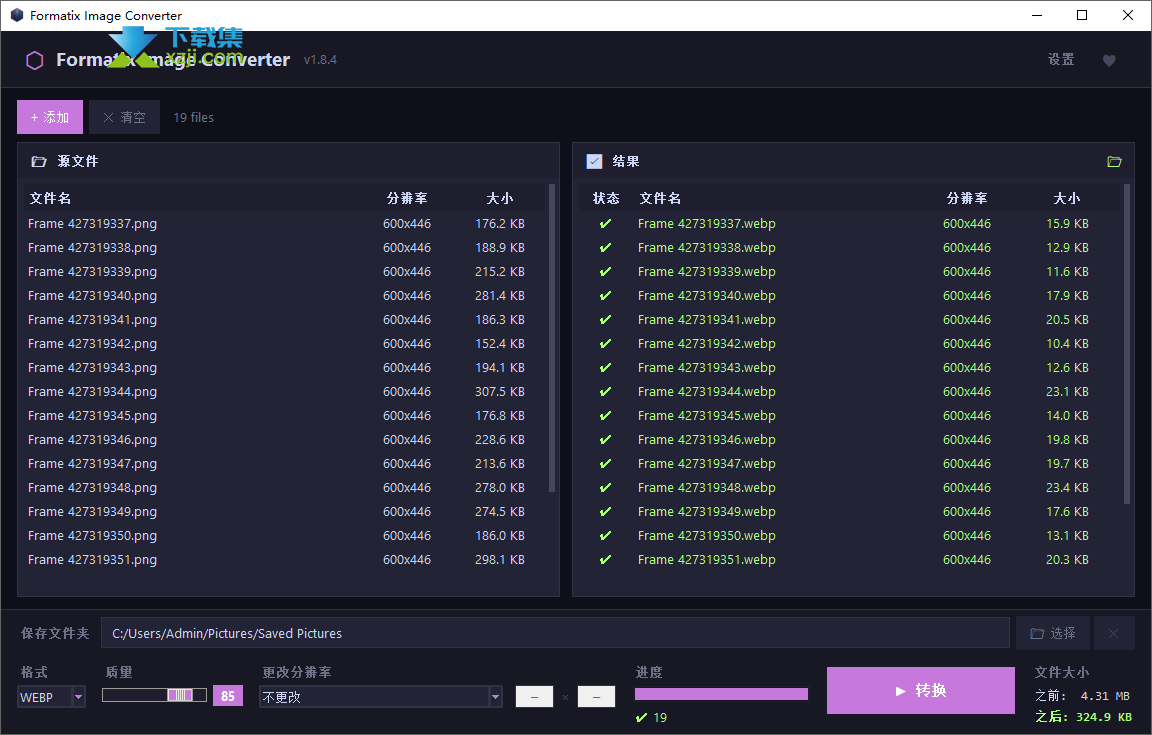The width and height of the screenshot is (1152, 735).
Task: Click the purple progress bar
Action: tap(721, 694)
